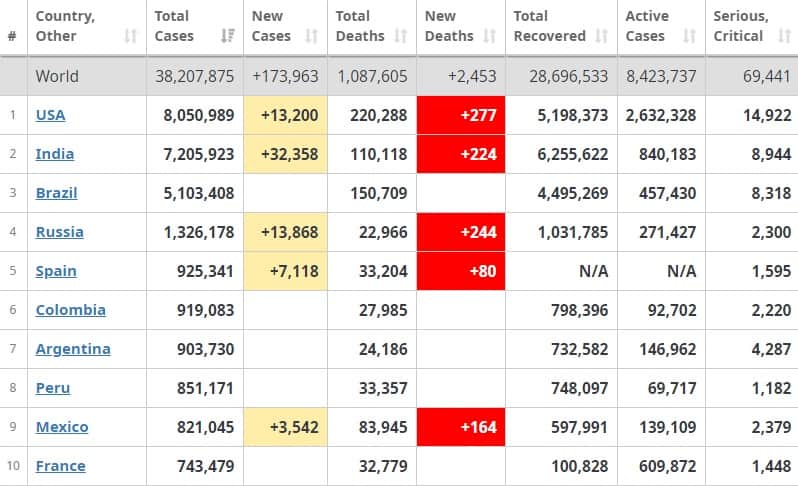Select USA new cases +13,200 cell
798x486 pixels.
tap(286, 115)
